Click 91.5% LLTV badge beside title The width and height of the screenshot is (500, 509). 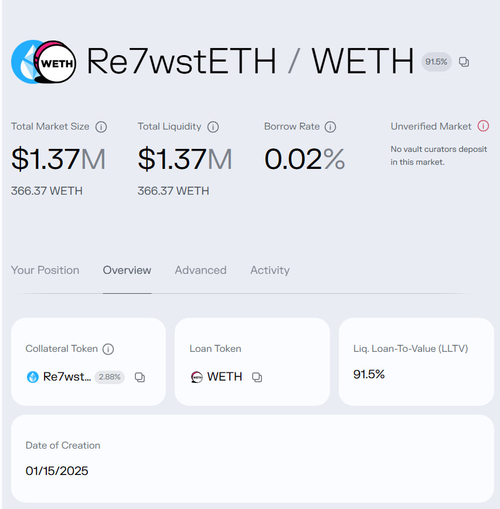click(436, 62)
